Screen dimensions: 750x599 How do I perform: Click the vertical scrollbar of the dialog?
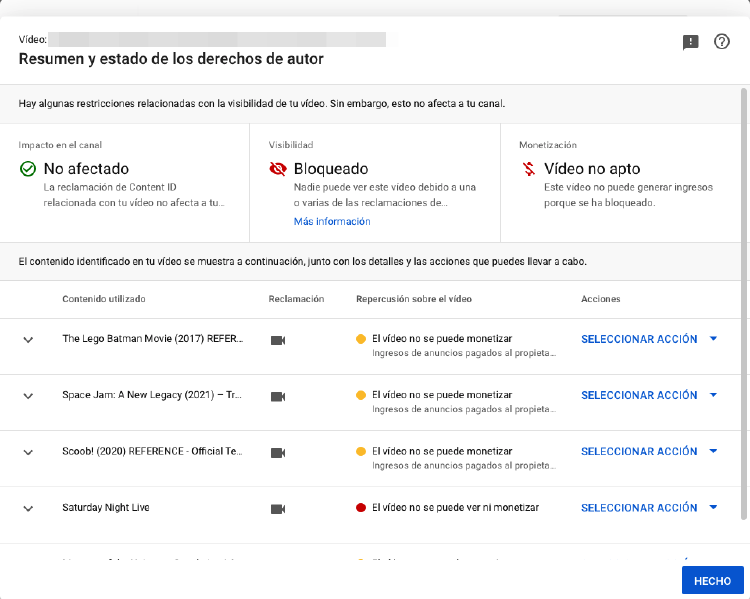point(743,300)
